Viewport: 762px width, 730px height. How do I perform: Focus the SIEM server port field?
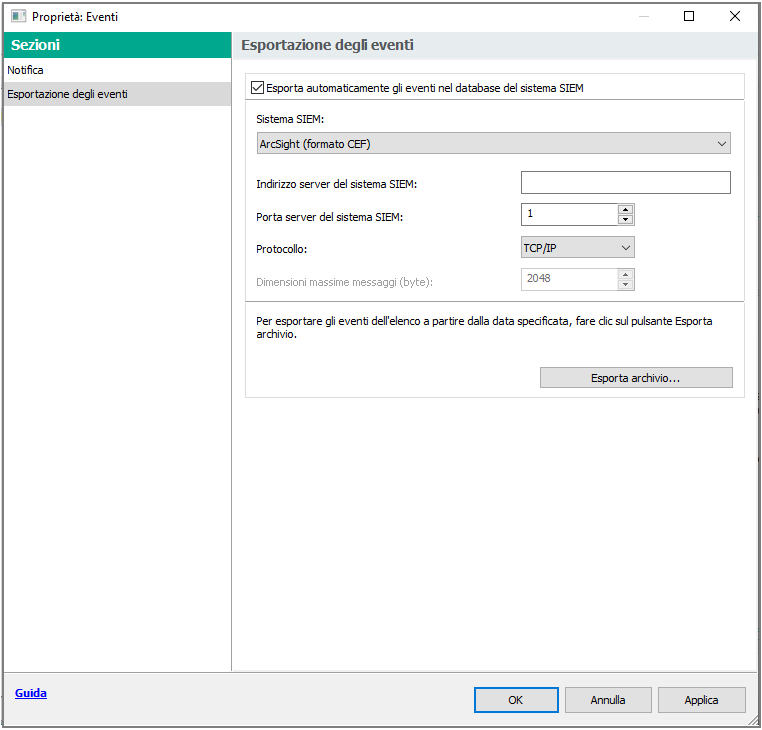(568, 215)
